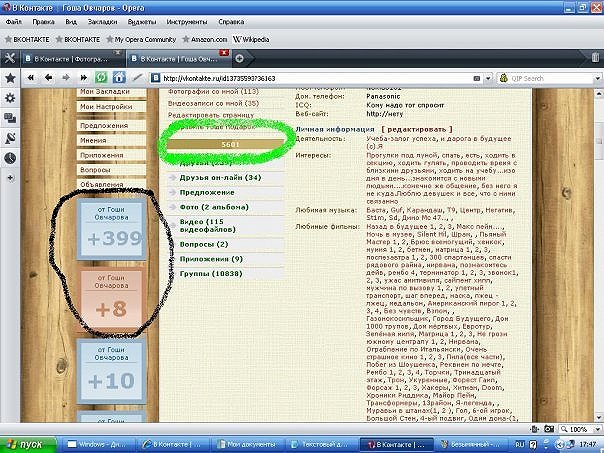Click Редактировать страницу link
This screenshot has width=604, height=453.
pyautogui.click(x=211, y=115)
